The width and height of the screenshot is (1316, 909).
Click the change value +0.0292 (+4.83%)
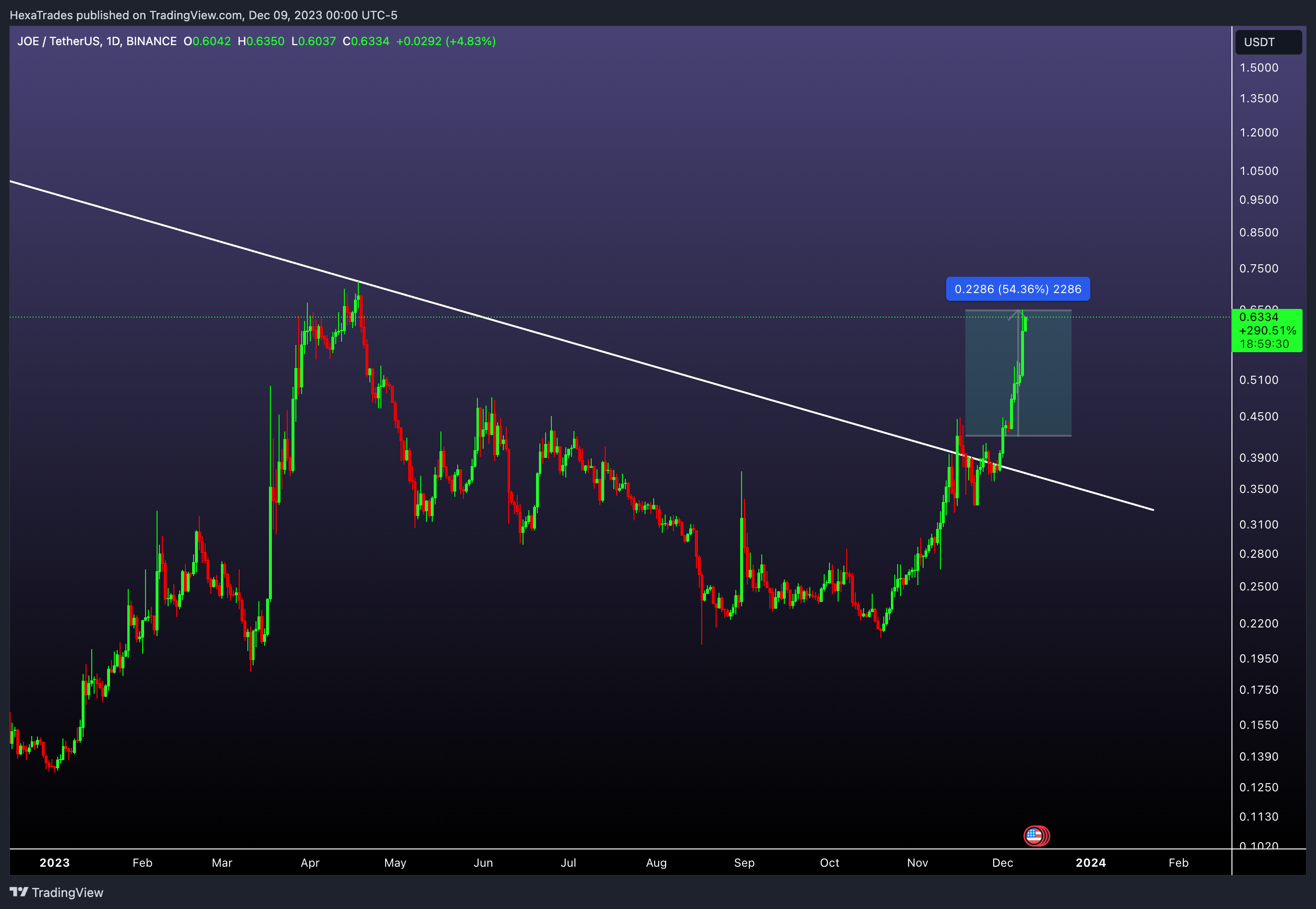446,41
